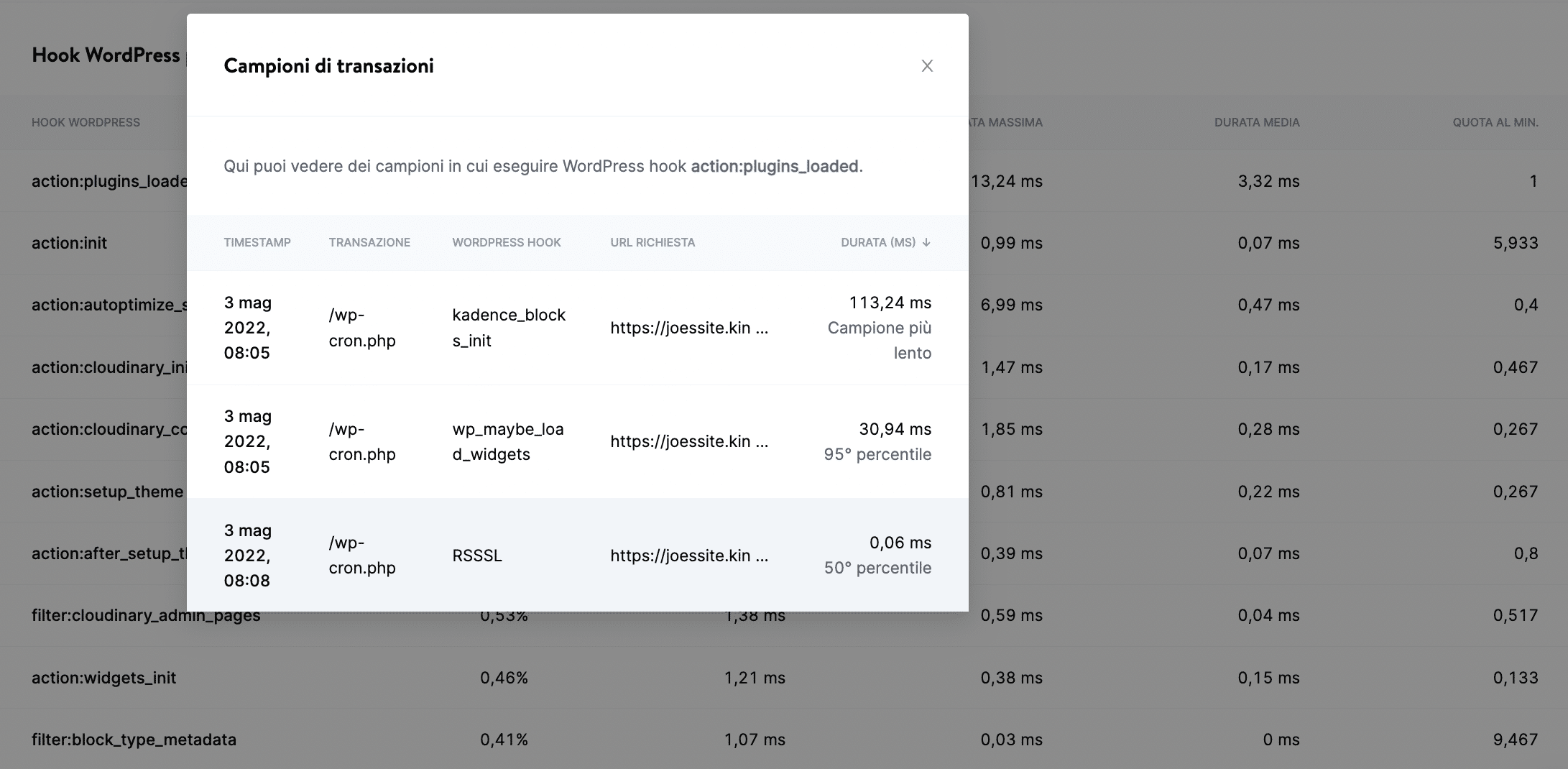
Task: Open request URL in the kadence_blocks_init row
Action: pyautogui.click(x=688, y=328)
